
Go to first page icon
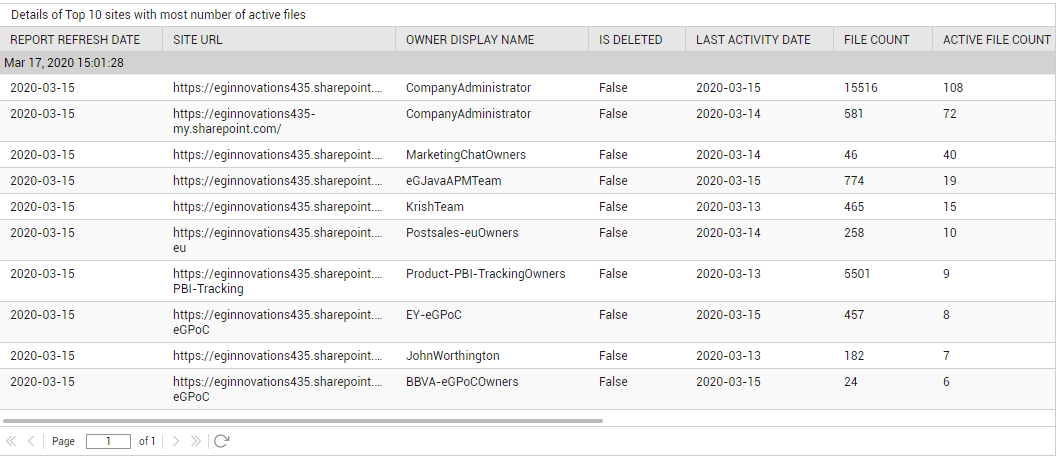(x=11, y=441)
